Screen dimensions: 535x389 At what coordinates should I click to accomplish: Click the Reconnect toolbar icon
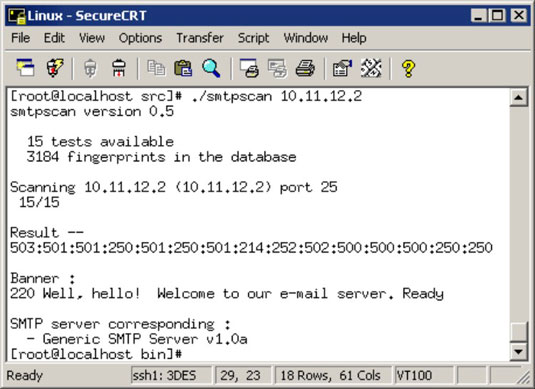(90, 68)
